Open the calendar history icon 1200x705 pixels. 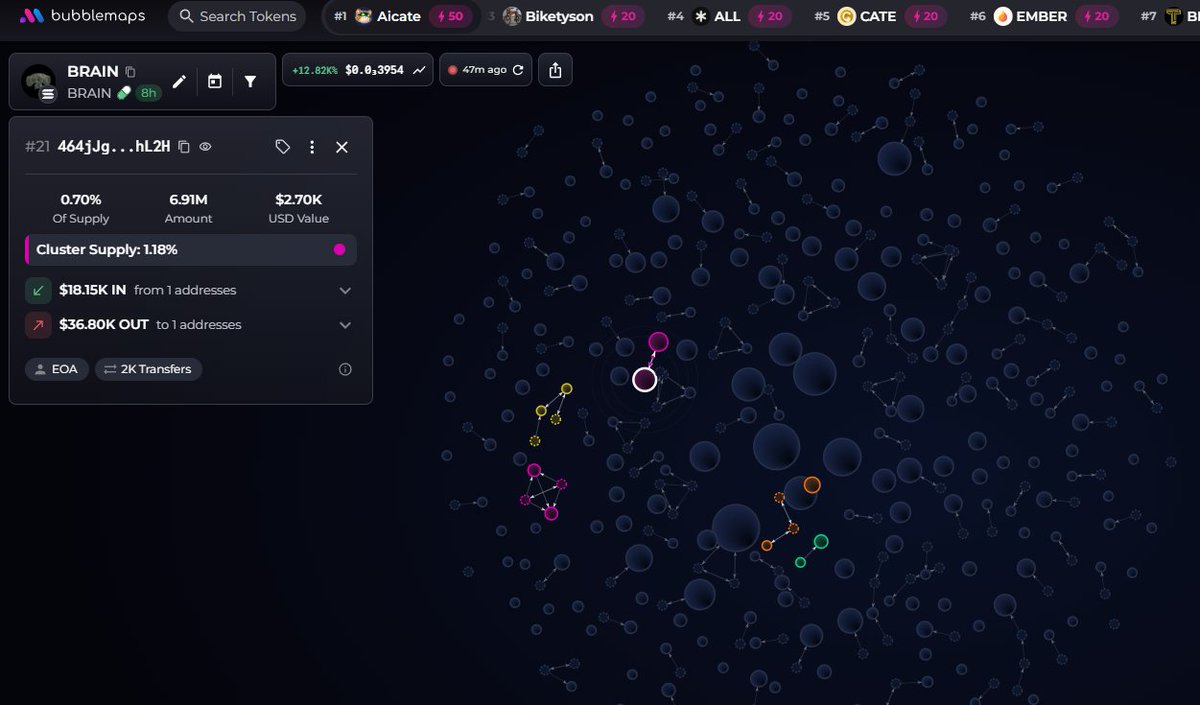(215, 82)
